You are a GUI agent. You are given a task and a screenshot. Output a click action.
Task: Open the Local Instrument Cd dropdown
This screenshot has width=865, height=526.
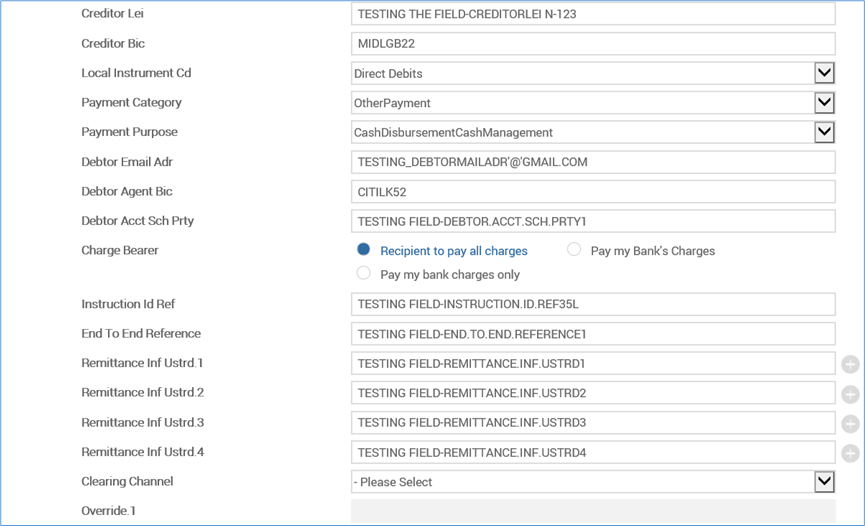[x=823, y=73]
